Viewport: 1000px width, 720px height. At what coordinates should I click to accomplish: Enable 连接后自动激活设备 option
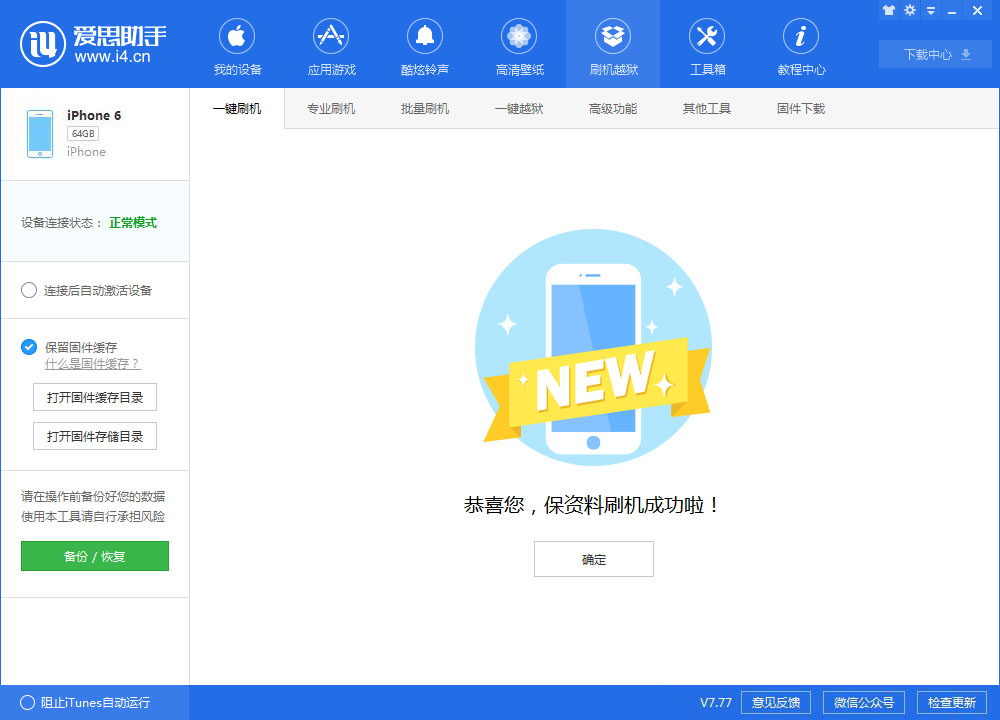pyautogui.click(x=29, y=290)
